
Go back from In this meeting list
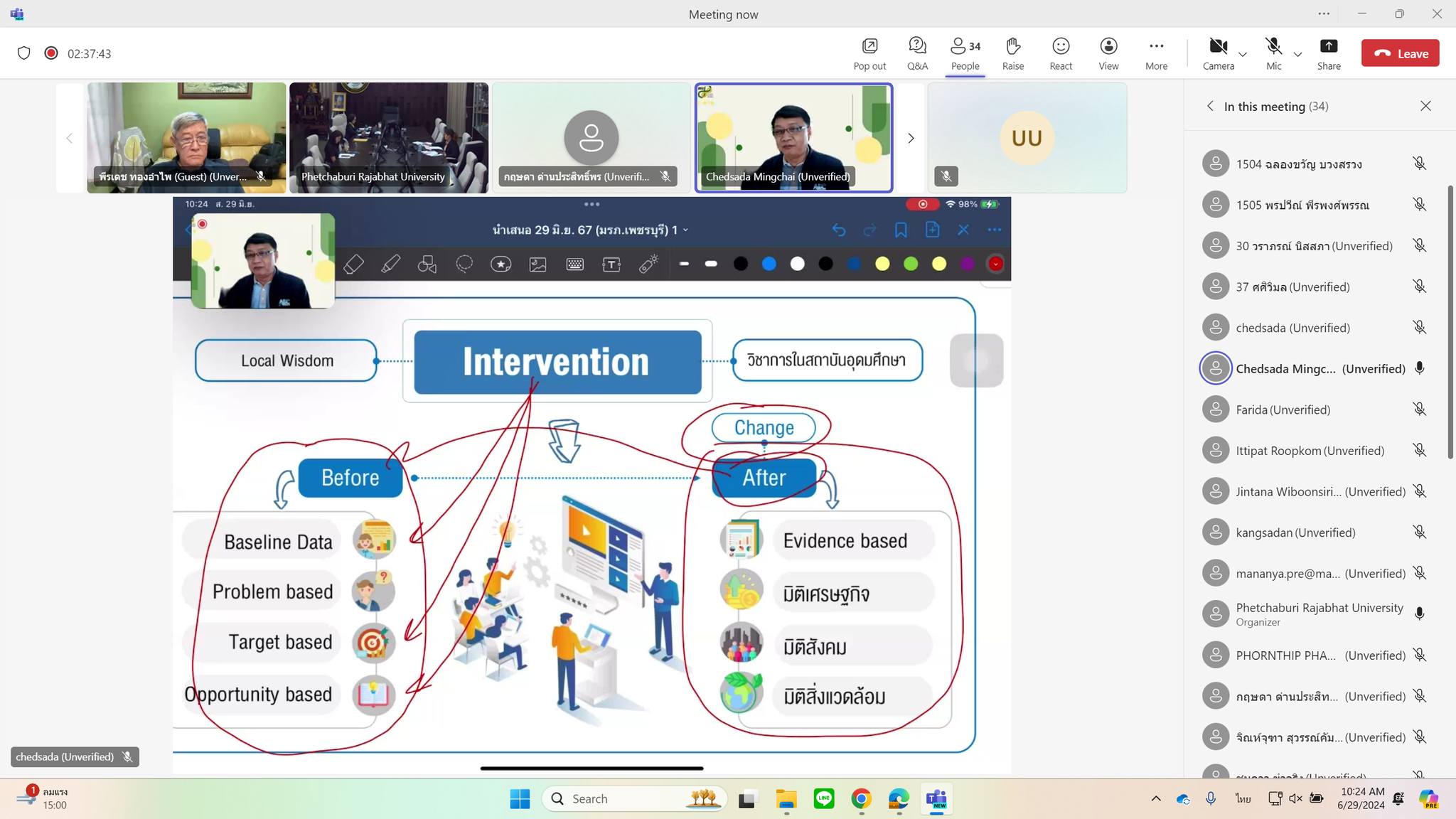1210,106
